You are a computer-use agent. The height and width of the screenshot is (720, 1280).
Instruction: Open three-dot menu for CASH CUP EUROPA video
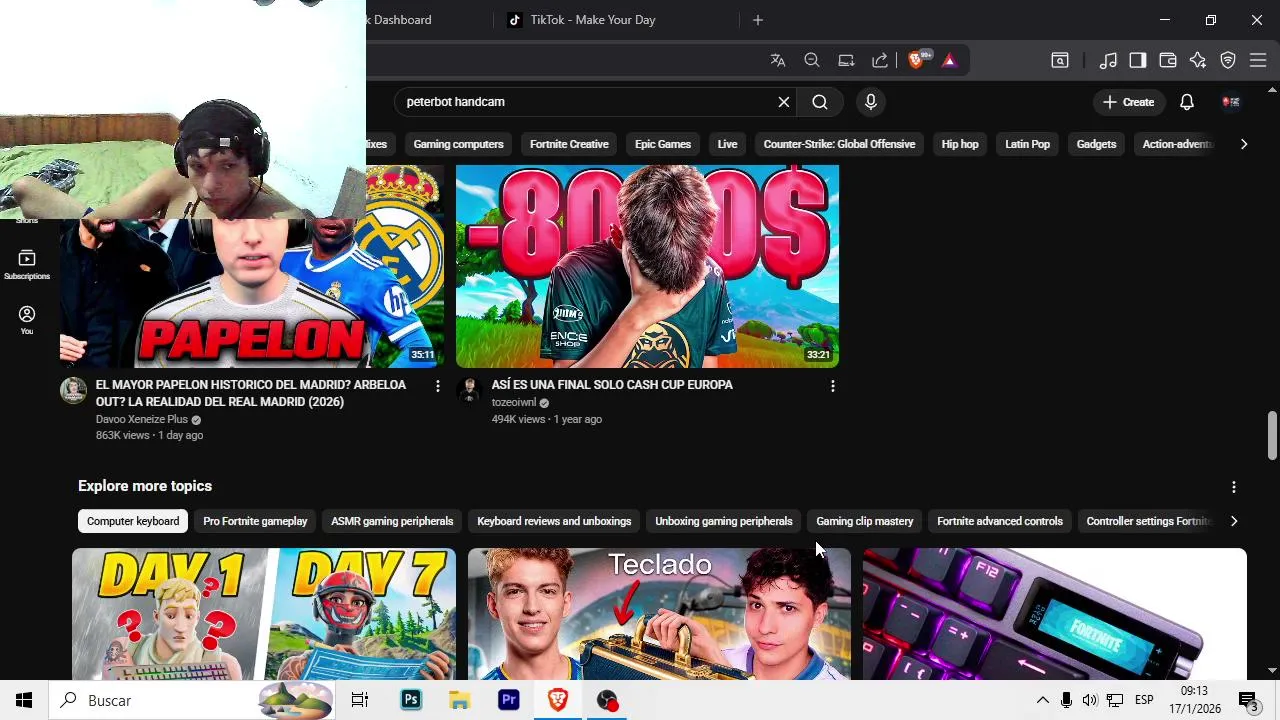point(832,386)
